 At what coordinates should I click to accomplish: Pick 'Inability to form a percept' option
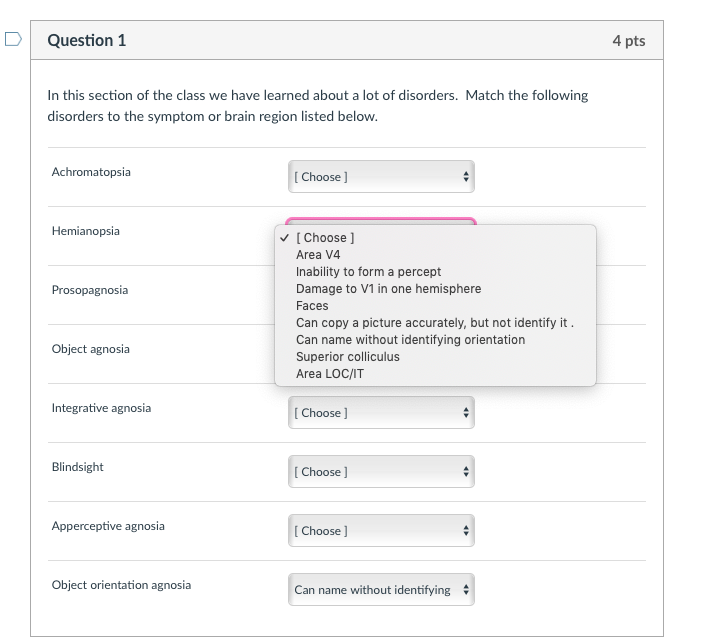(x=368, y=272)
